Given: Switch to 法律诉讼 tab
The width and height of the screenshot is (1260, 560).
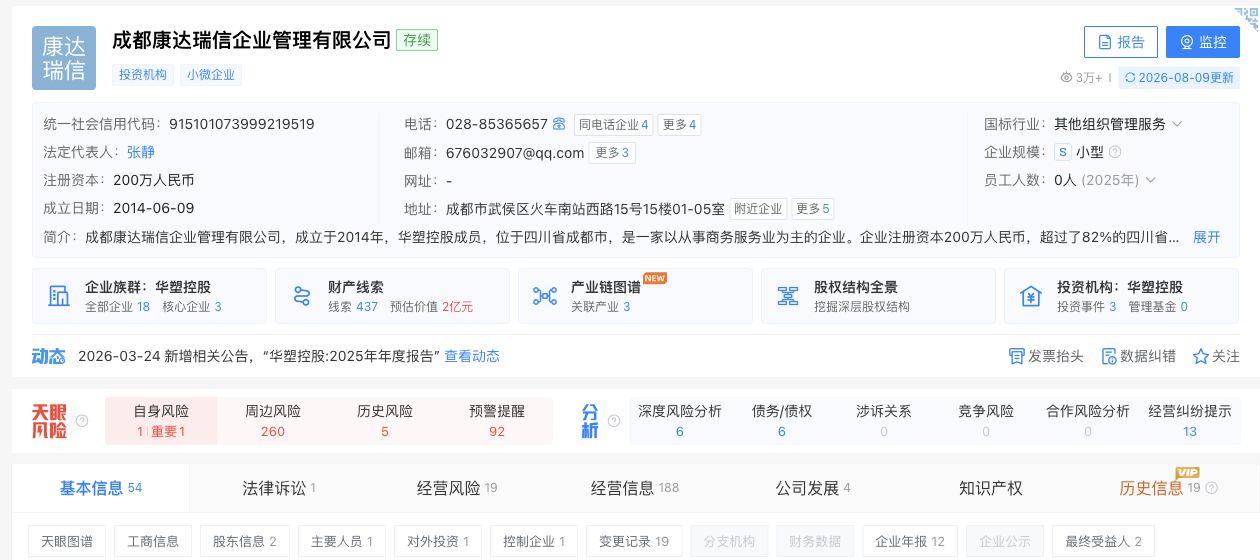Looking at the screenshot, I should (279, 488).
